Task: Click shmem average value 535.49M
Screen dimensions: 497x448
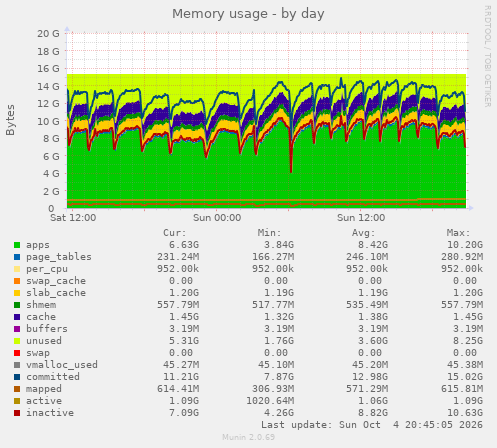Action: (367, 305)
